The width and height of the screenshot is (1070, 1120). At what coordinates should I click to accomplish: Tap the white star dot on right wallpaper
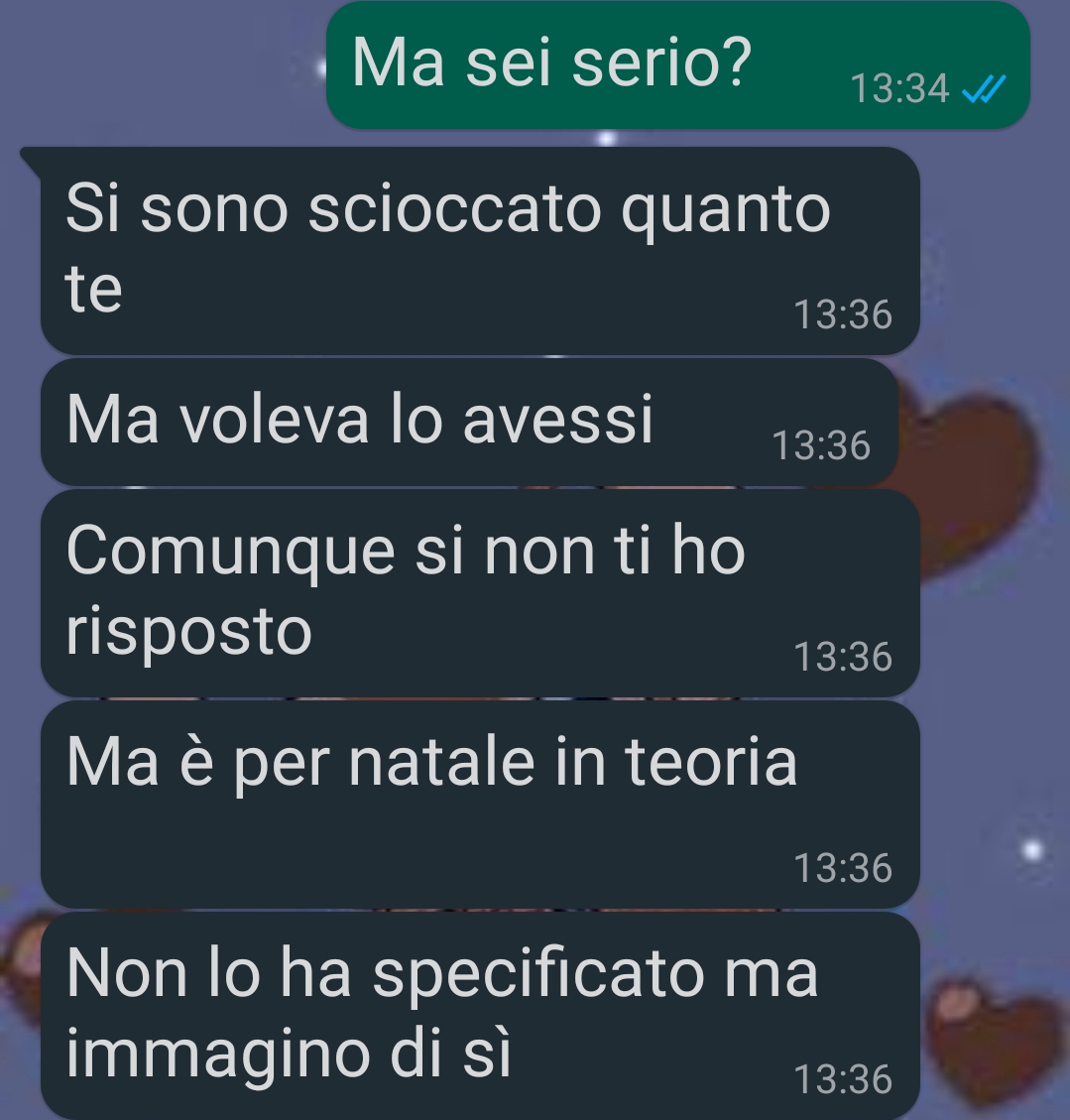[1033, 850]
